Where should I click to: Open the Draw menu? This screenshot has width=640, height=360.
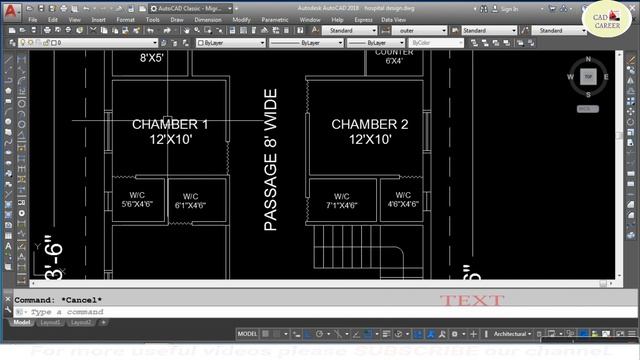pos(177,20)
